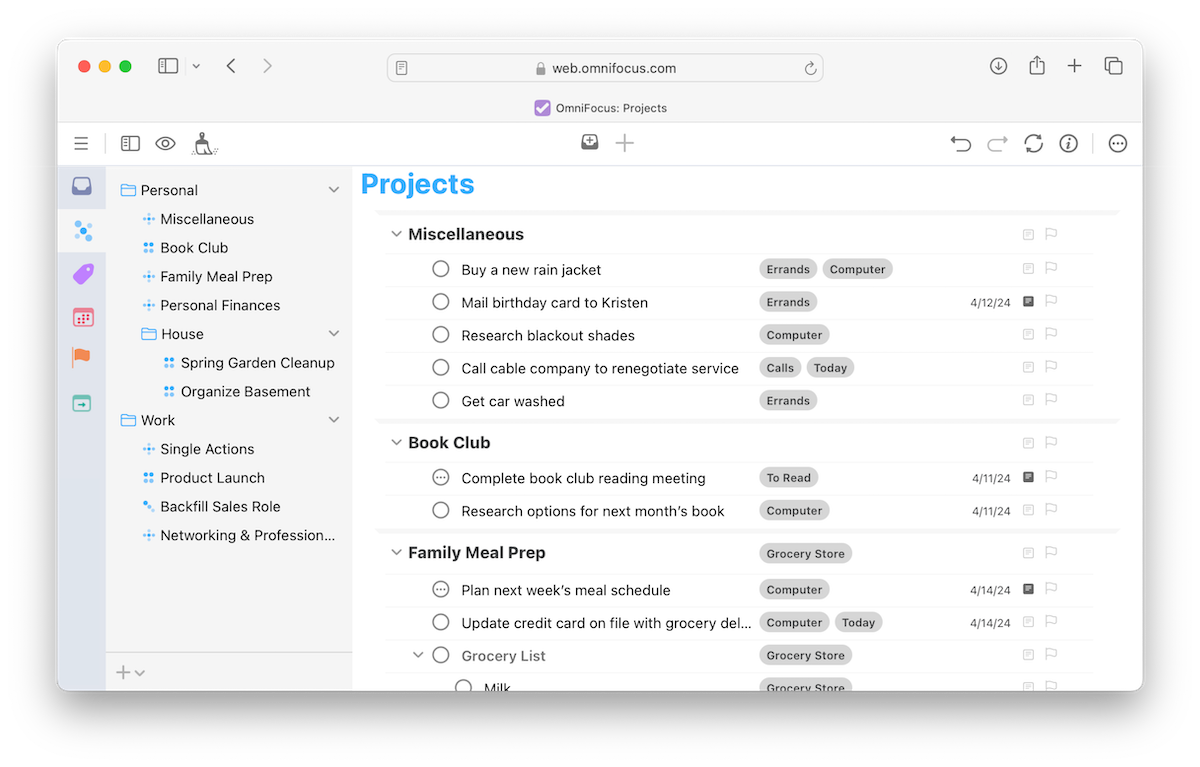The image size is (1200, 767).
Task: Open Safari downloads icon
Action: click(x=998, y=66)
